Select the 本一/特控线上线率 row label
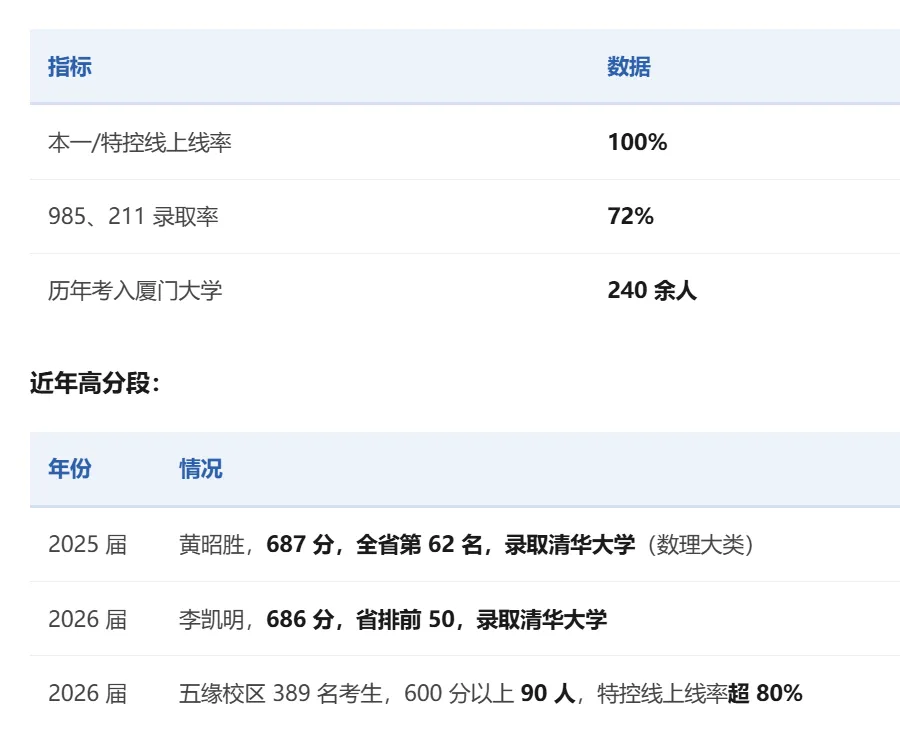The image size is (900, 735). (x=139, y=142)
